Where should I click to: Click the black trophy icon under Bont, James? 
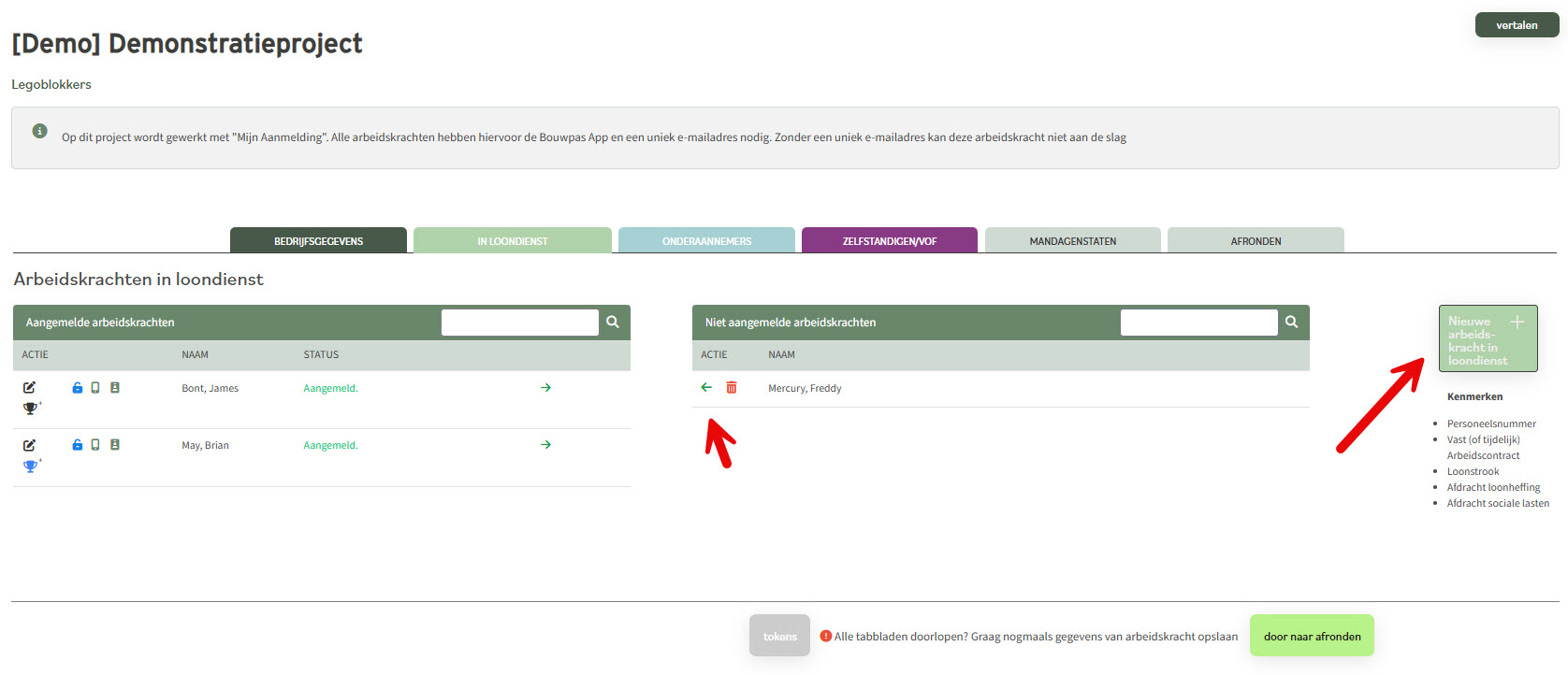tap(31, 409)
